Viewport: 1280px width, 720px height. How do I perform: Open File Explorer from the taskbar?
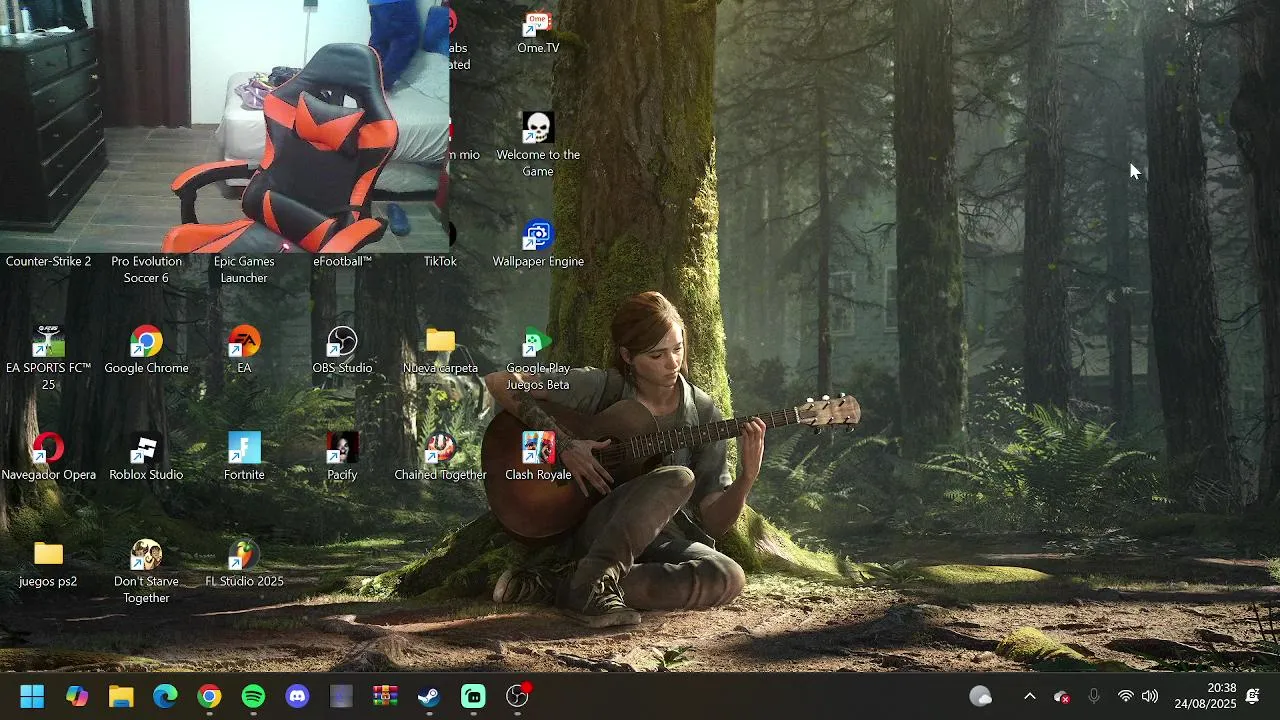pos(121,696)
